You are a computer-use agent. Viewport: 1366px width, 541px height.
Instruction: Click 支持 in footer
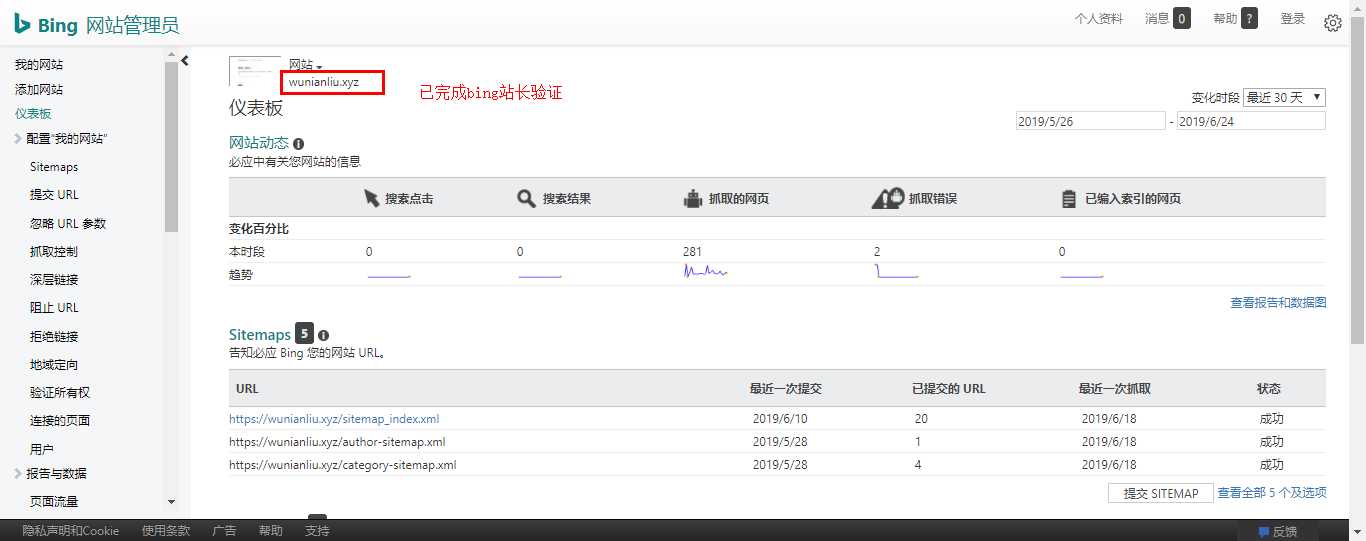317,530
